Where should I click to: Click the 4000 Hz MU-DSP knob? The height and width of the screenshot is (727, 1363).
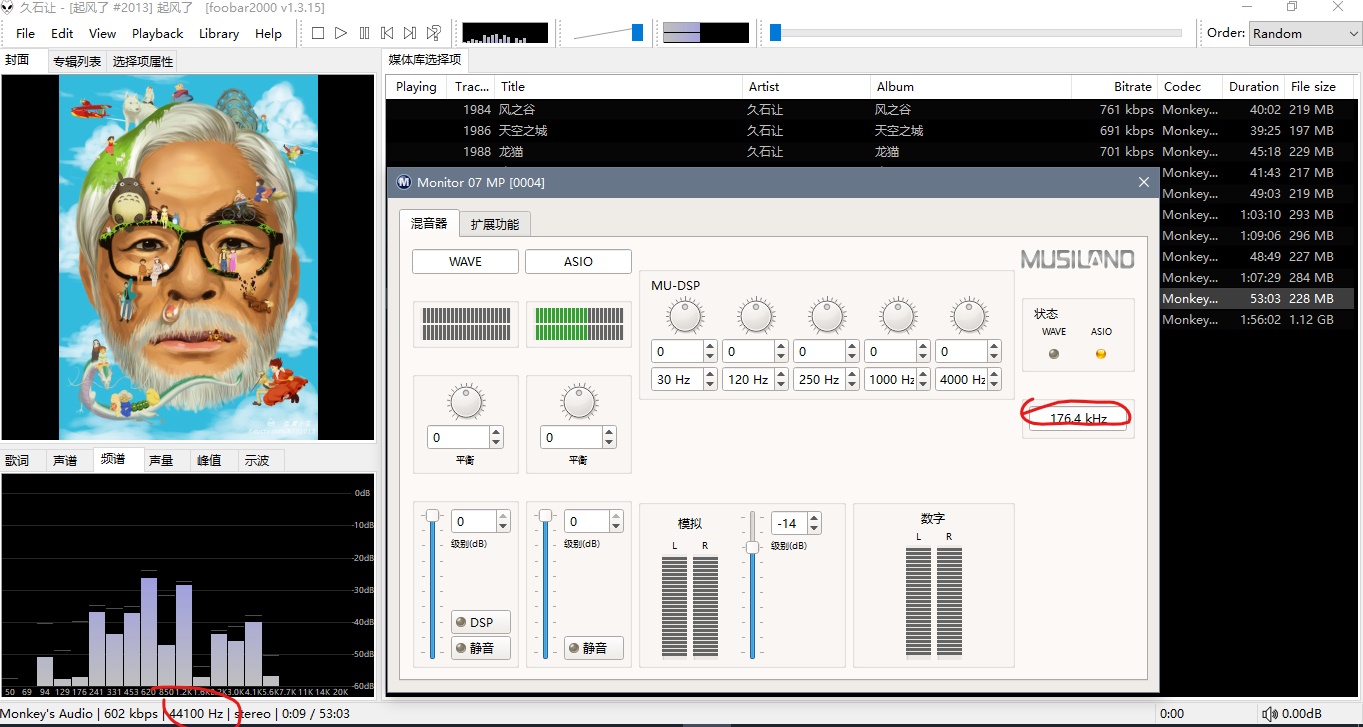pos(969,317)
